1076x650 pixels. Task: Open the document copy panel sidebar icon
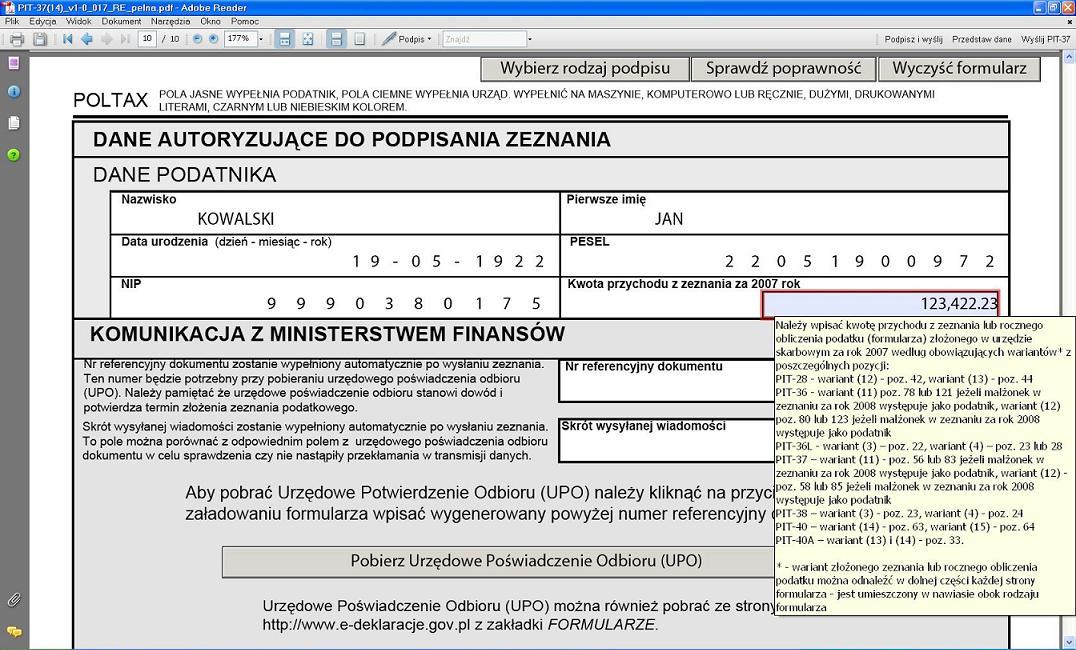(13, 123)
